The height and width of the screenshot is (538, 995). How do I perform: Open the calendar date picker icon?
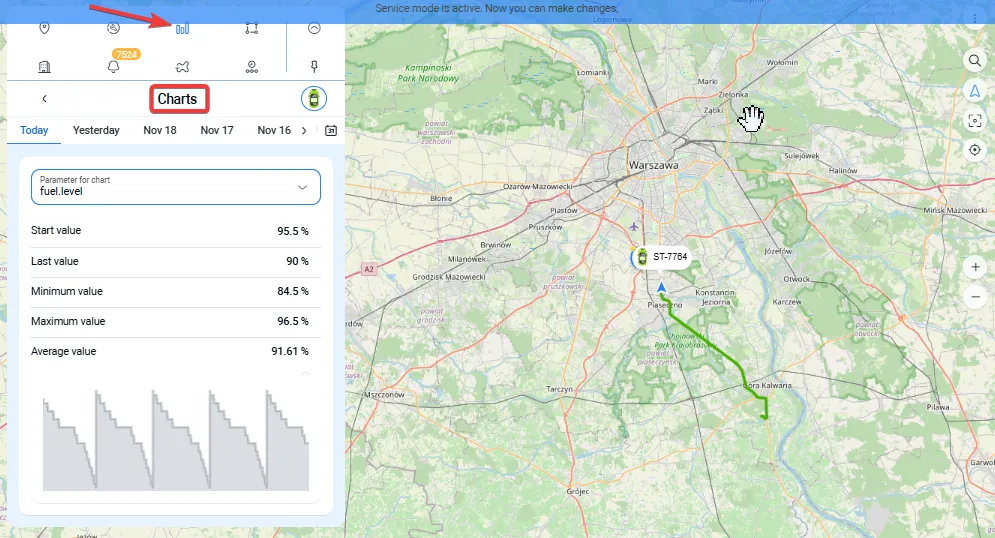331,130
